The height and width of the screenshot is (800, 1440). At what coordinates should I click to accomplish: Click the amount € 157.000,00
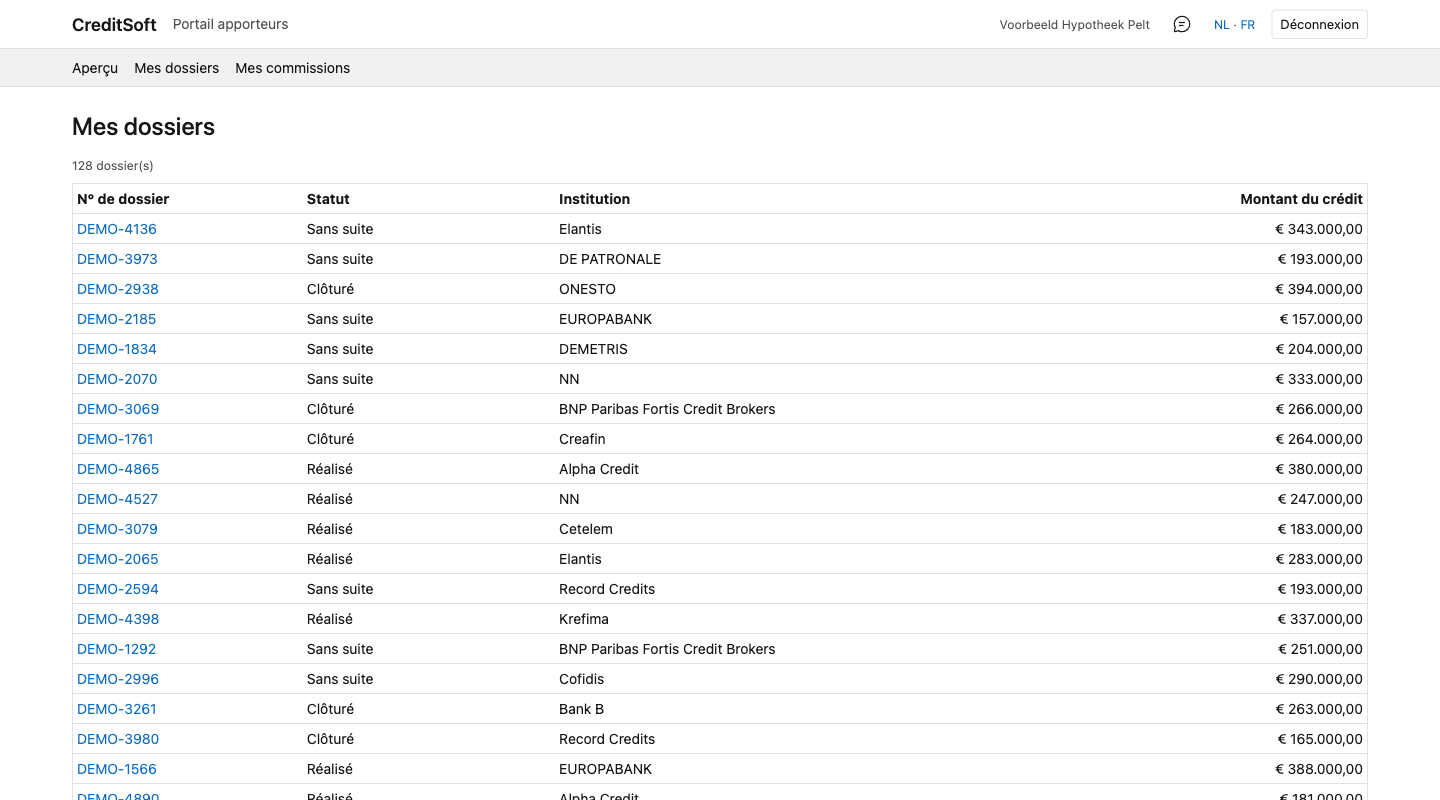pos(1321,319)
